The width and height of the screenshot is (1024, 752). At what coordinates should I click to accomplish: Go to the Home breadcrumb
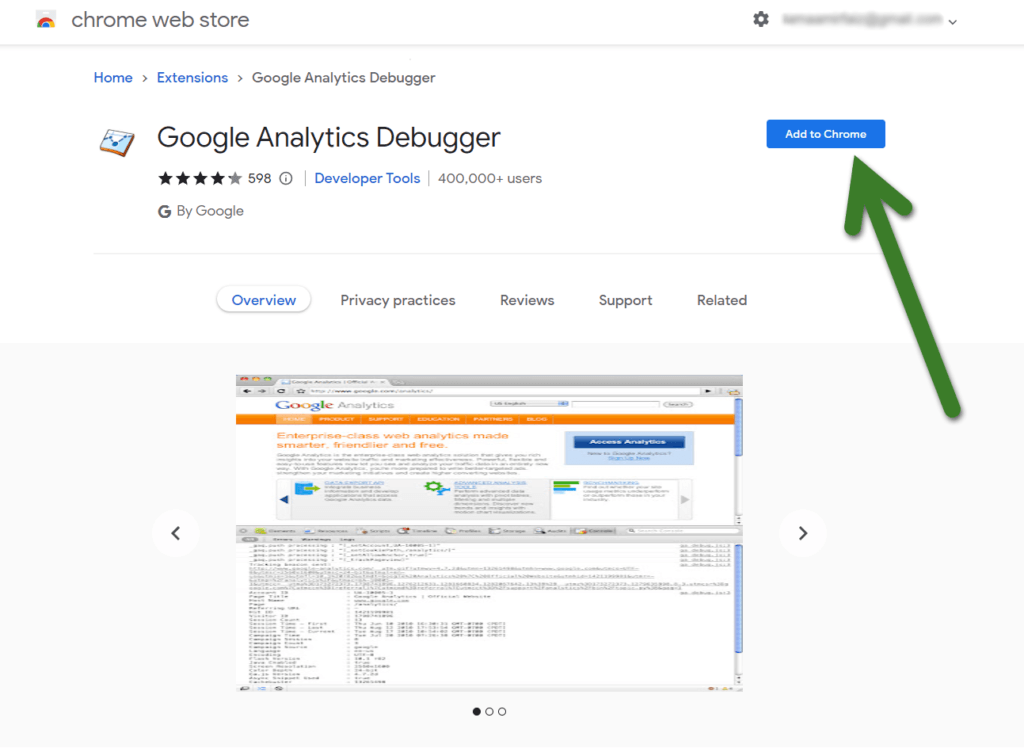(x=113, y=78)
